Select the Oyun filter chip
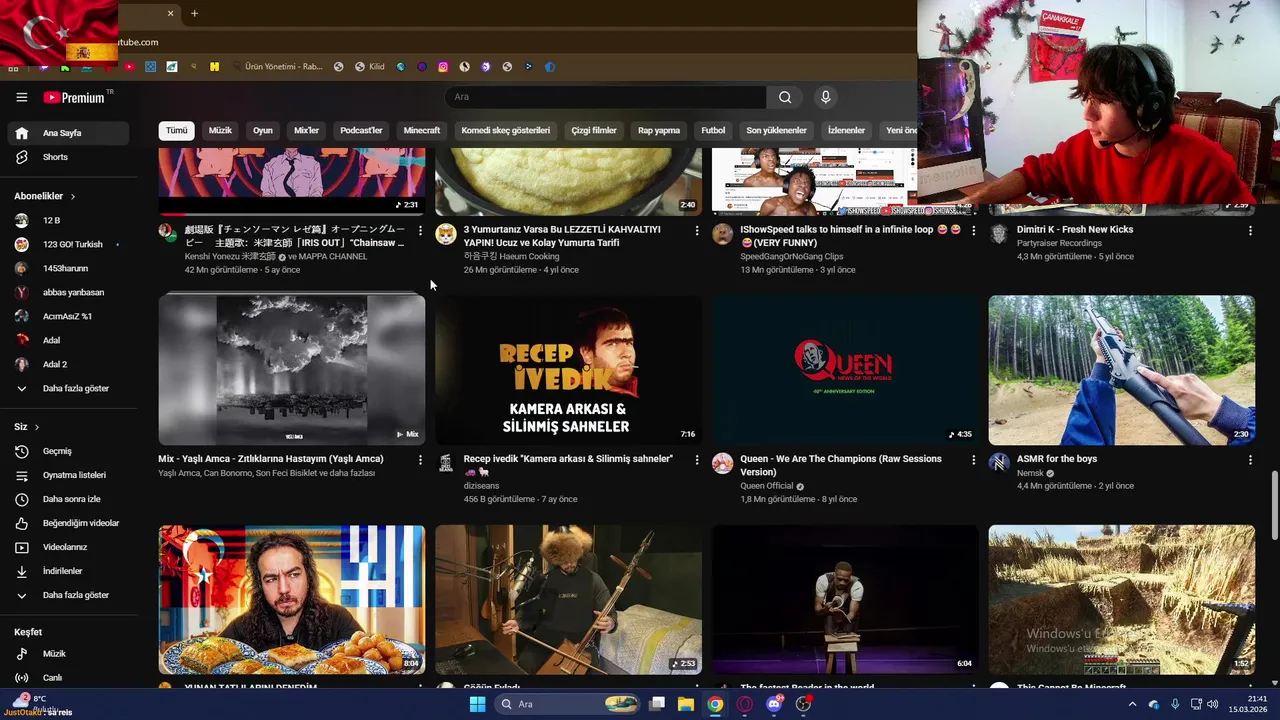This screenshot has width=1280, height=720. 263,130
